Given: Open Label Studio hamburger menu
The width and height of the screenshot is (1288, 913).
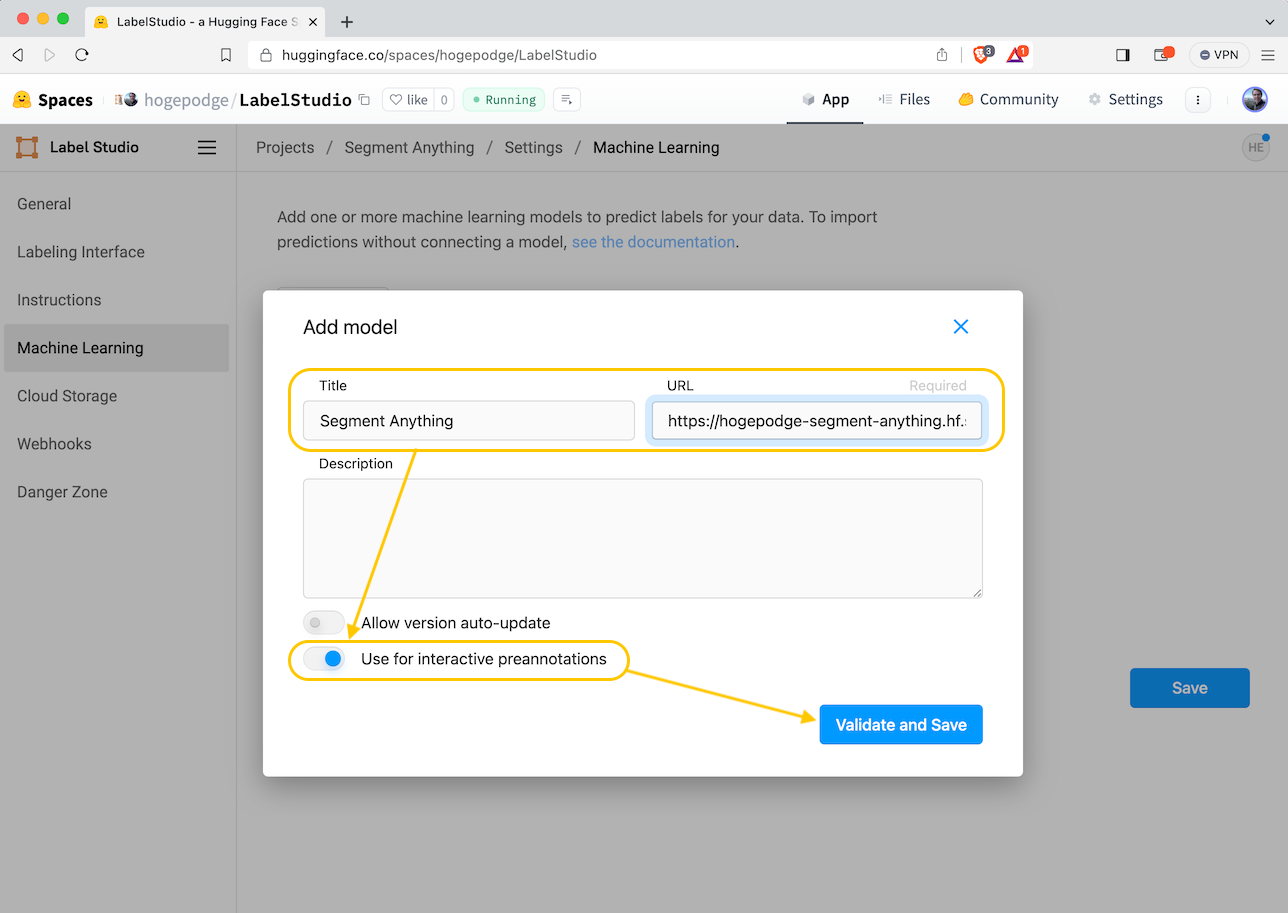Looking at the screenshot, I should point(207,148).
